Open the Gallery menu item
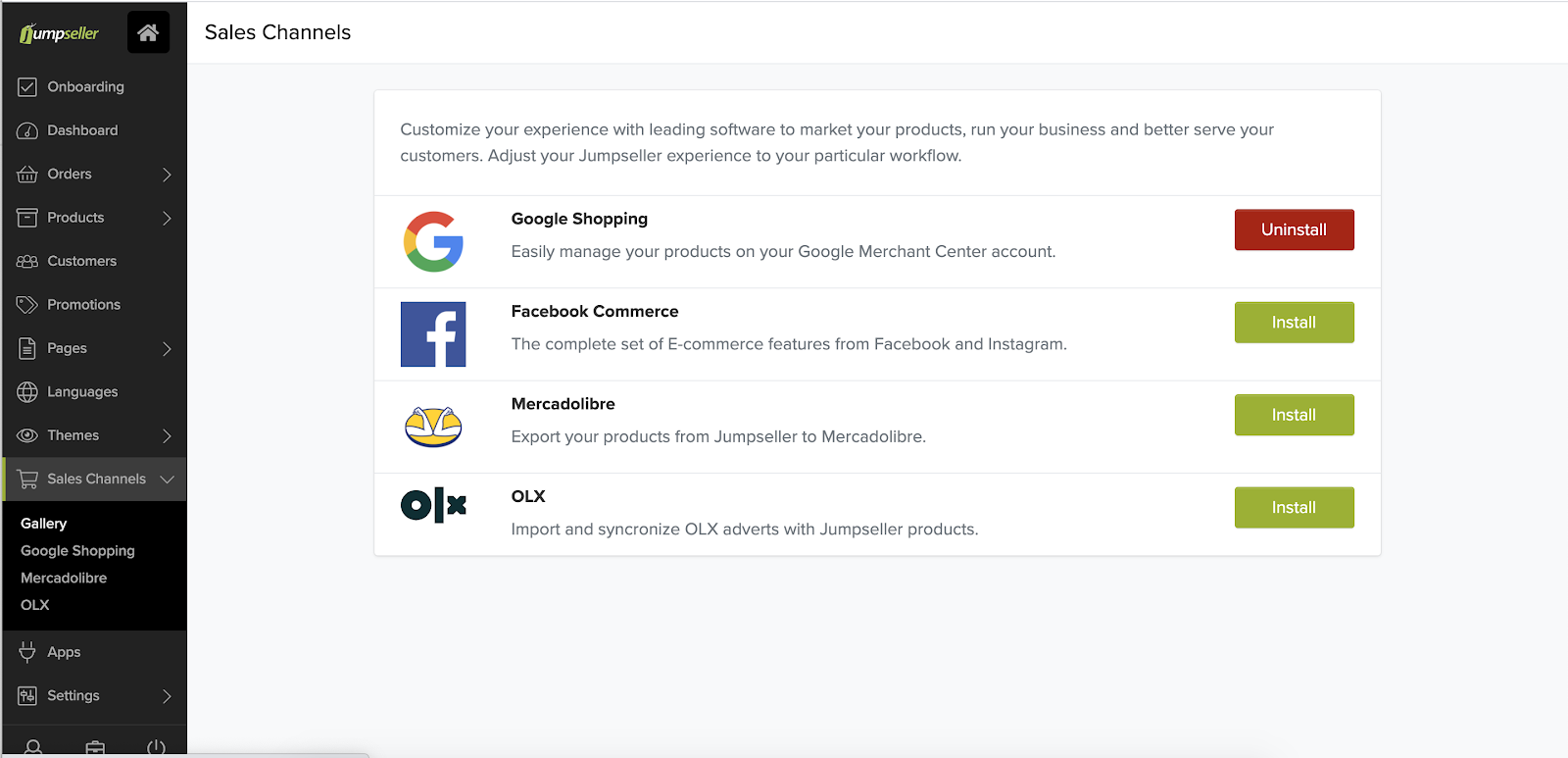1568x758 pixels. [44, 523]
